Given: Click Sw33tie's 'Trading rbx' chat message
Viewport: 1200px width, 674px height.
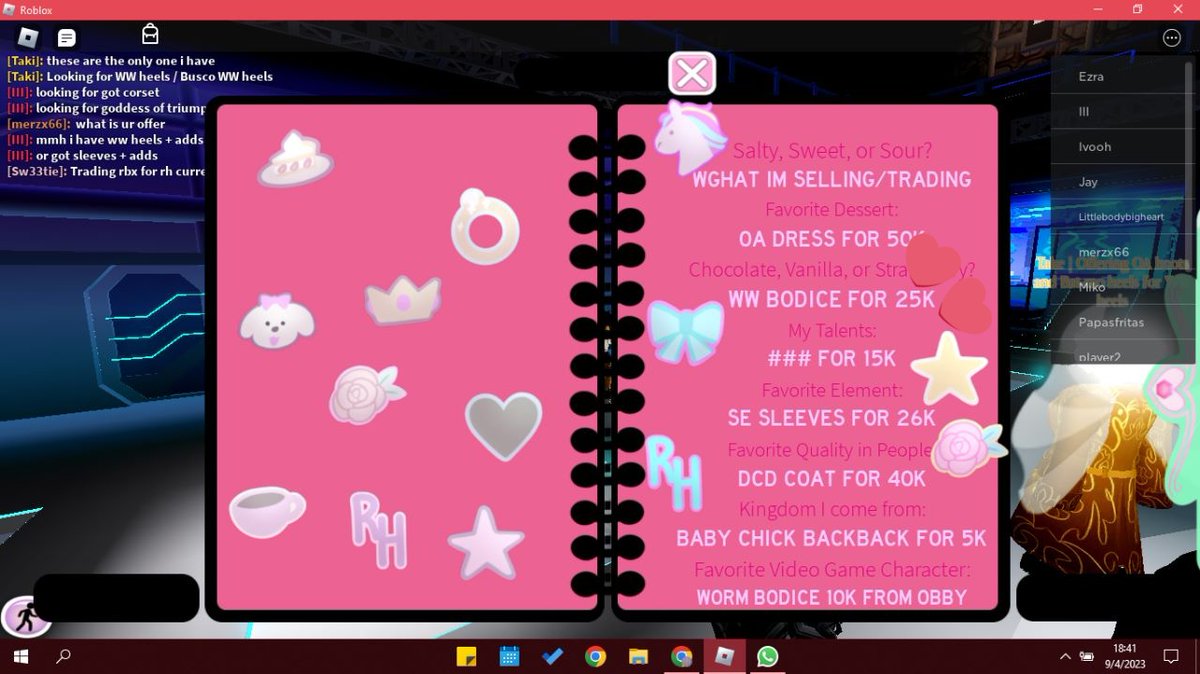Looking at the screenshot, I should coord(106,171).
